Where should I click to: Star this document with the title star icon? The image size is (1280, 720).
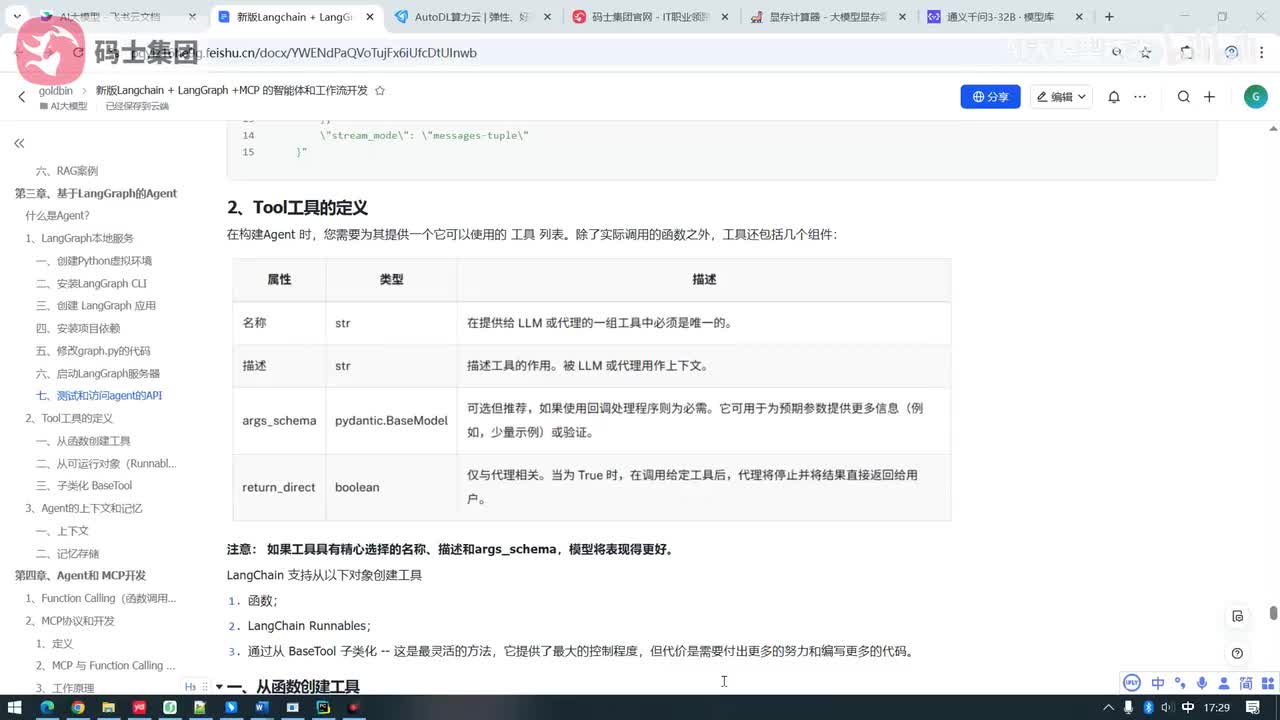[x=379, y=91]
